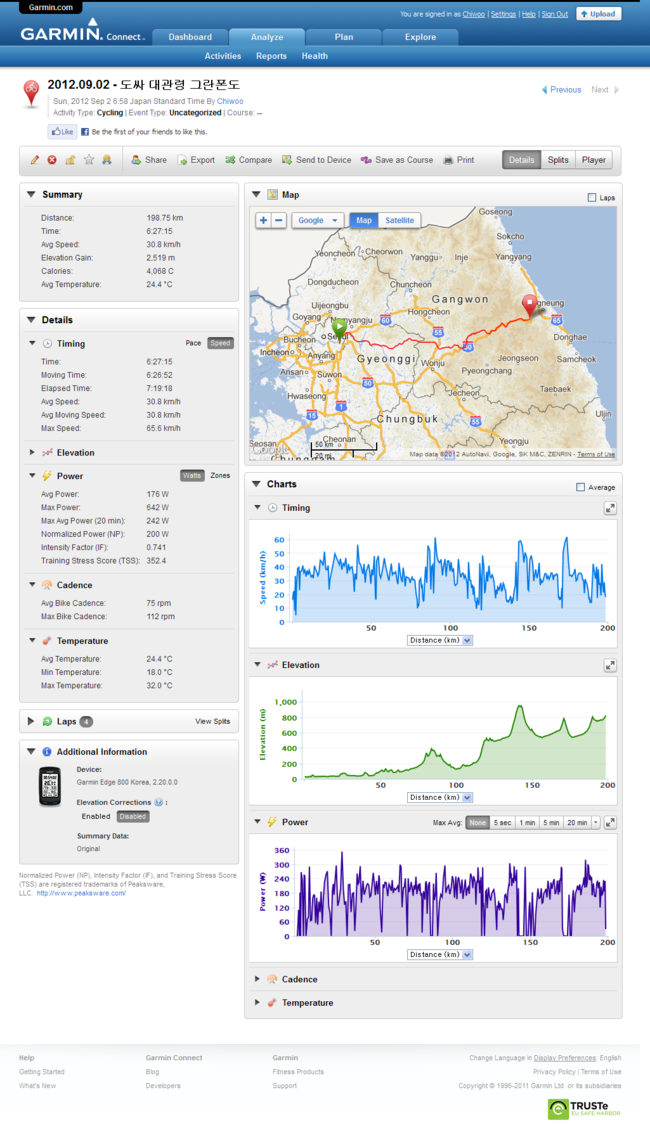650x1142 pixels.
Task: Collapse the Additional Information panel
Action: pyautogui.click(x=31, y=752)
